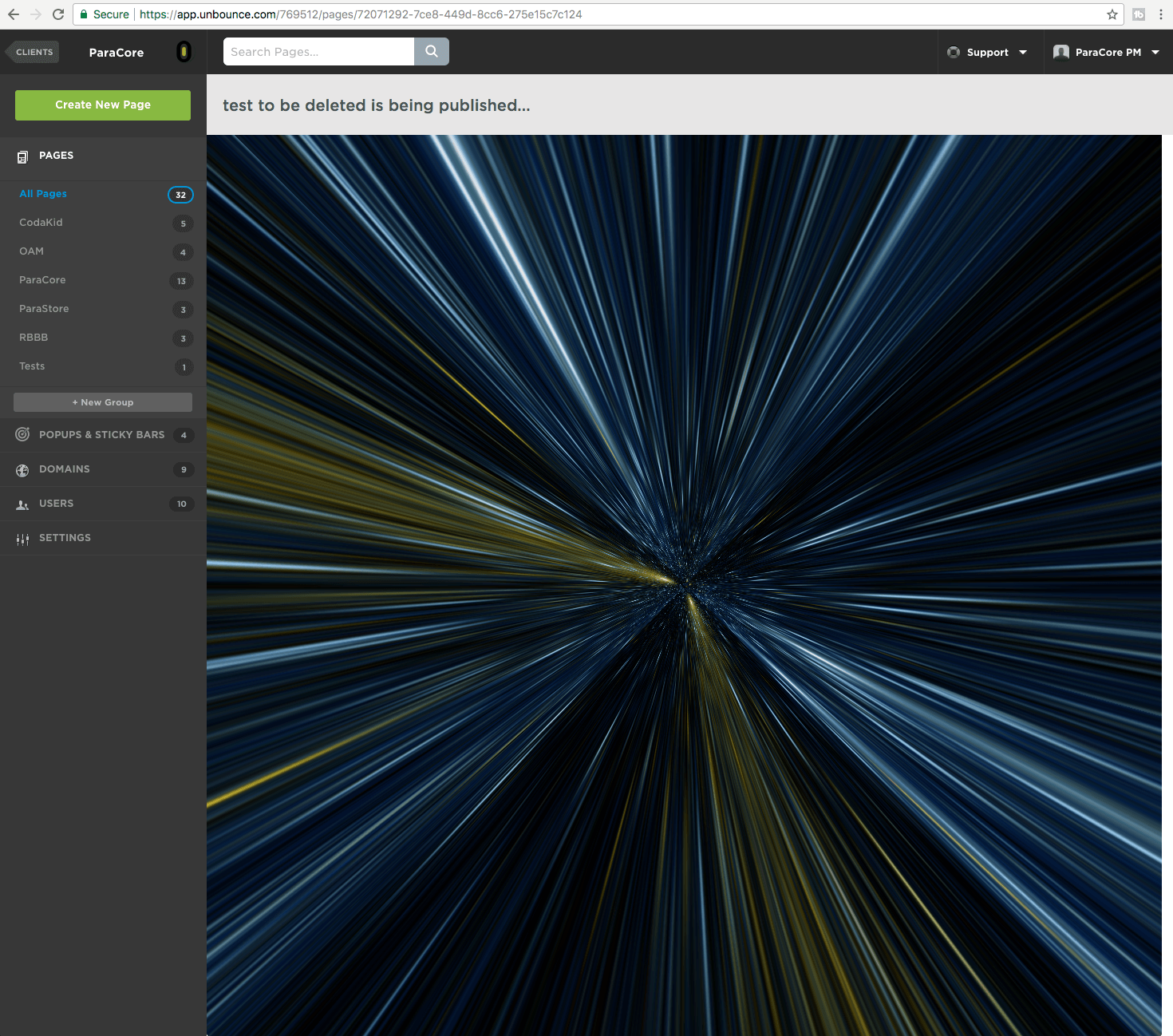Click the Create New Page button
This screenshot has height=1036, width=1173.
[x=103, y=105]
